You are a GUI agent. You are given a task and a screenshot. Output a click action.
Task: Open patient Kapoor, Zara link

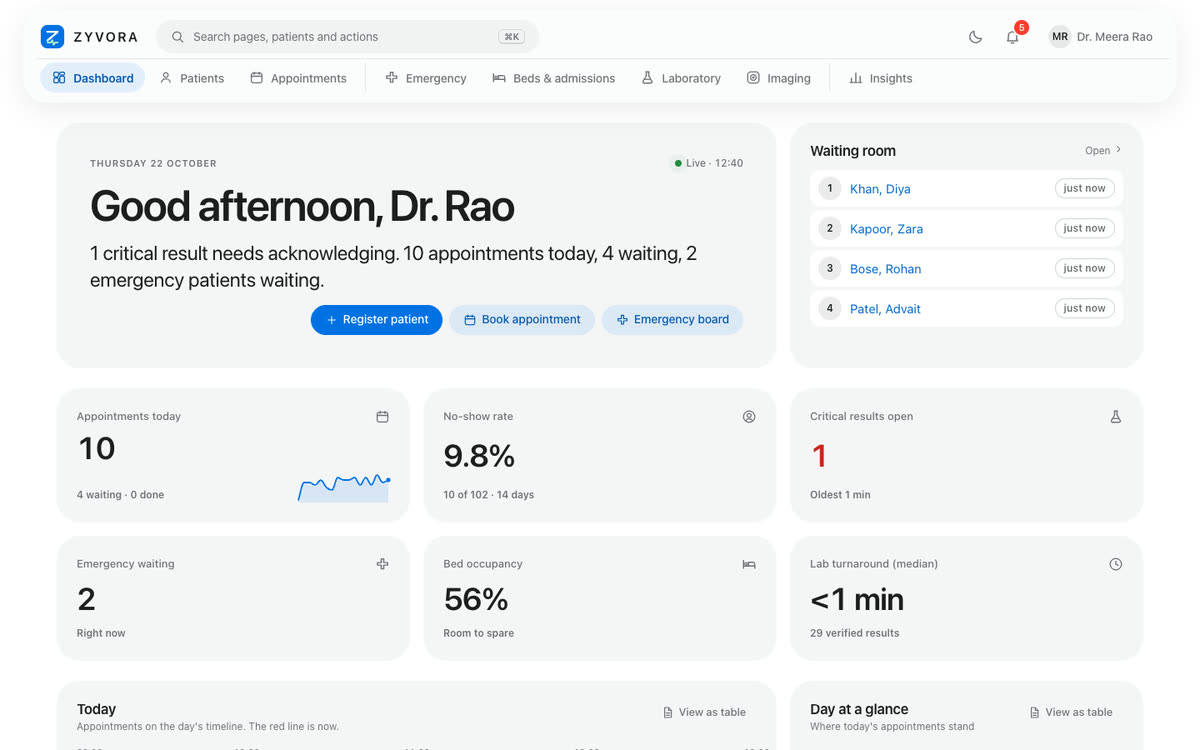click(886, 229)
